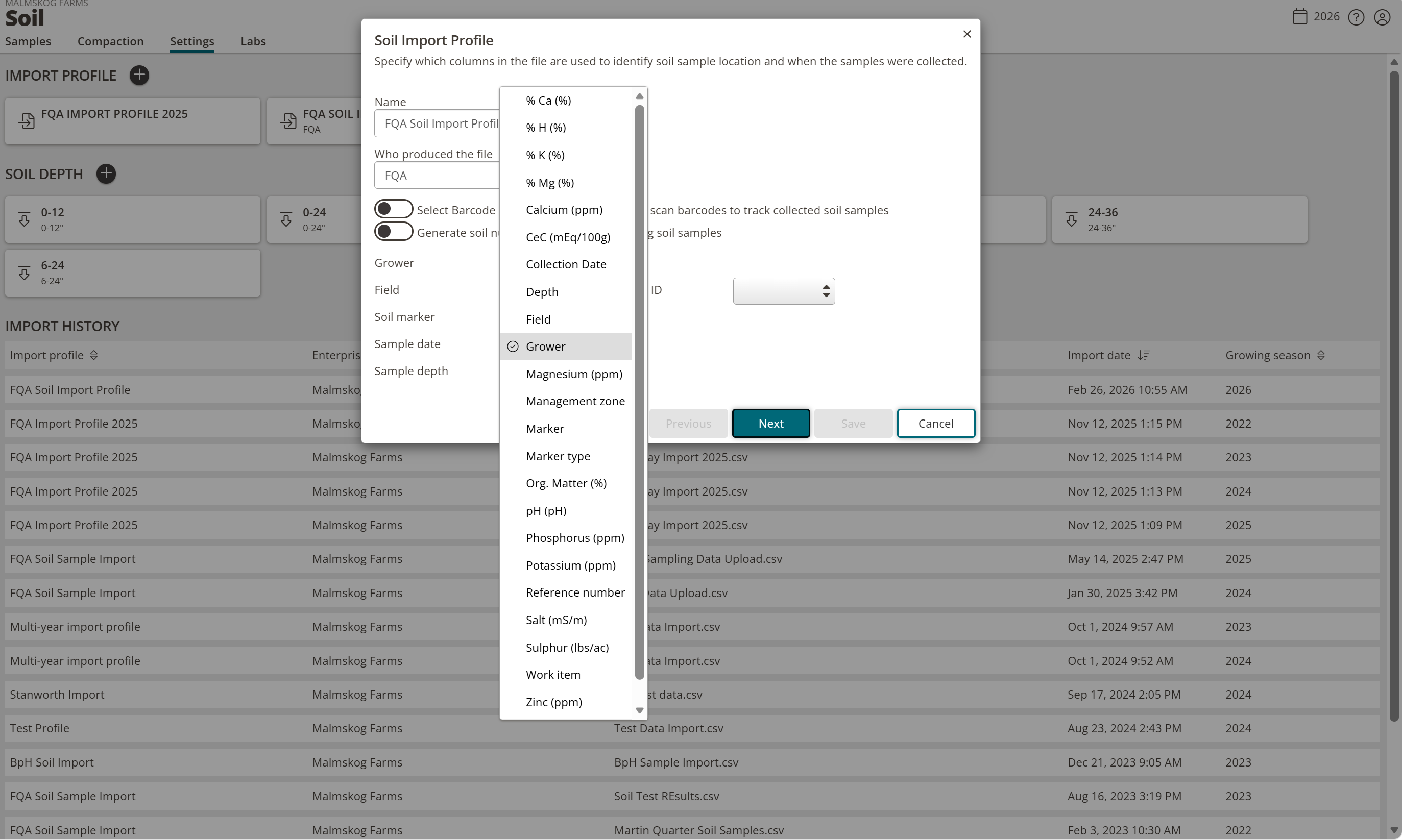The width and height of the screenshot is (1402, 840).
Task: Open the user account icon
Action: (1382, 17)
